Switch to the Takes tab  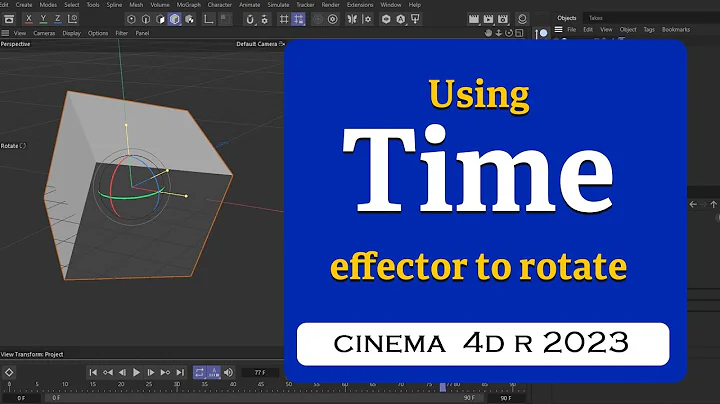click(x=596, y=18)
